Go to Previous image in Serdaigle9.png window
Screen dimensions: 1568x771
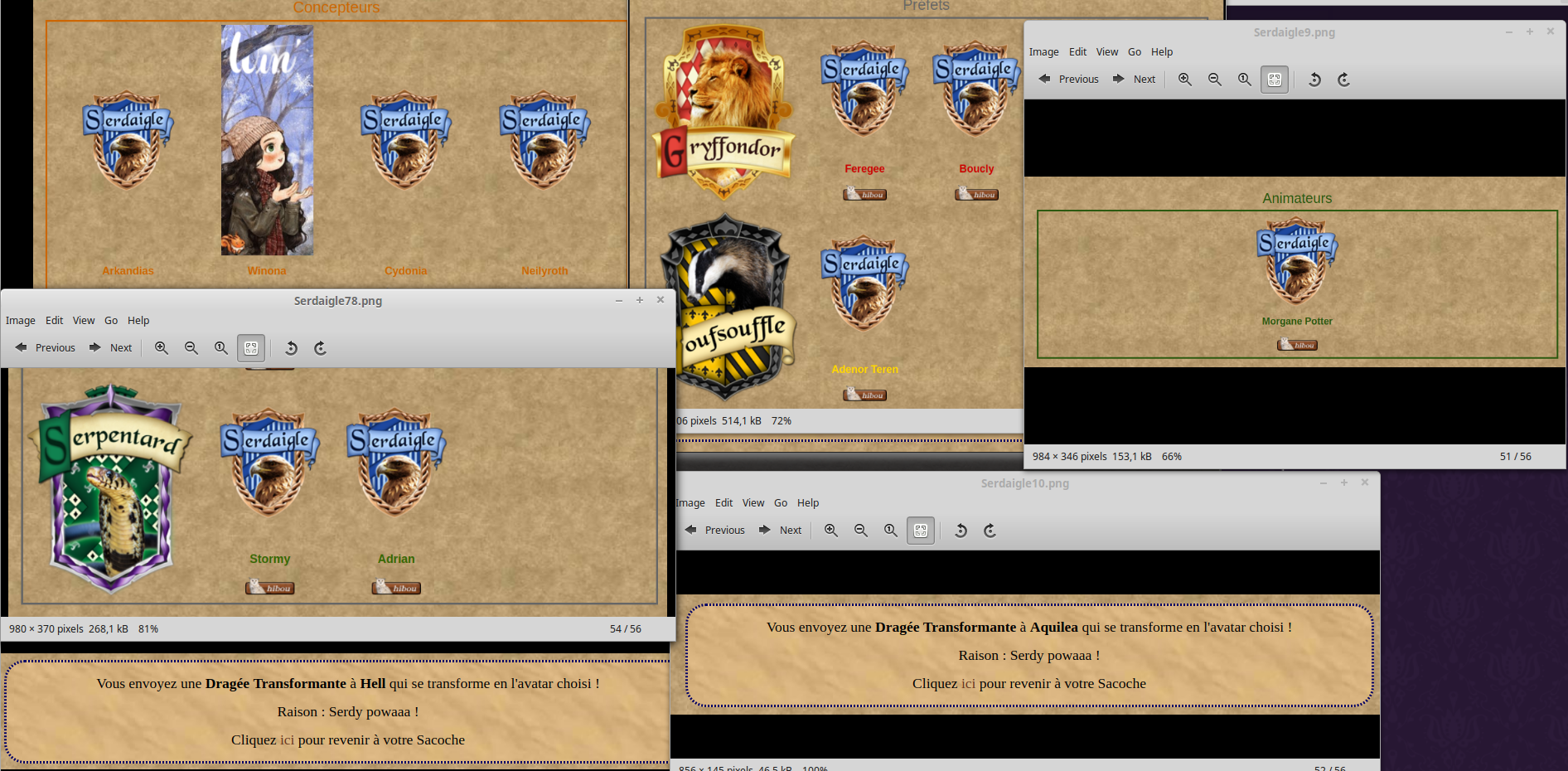pyautogui.click(x=1068, y=80)
